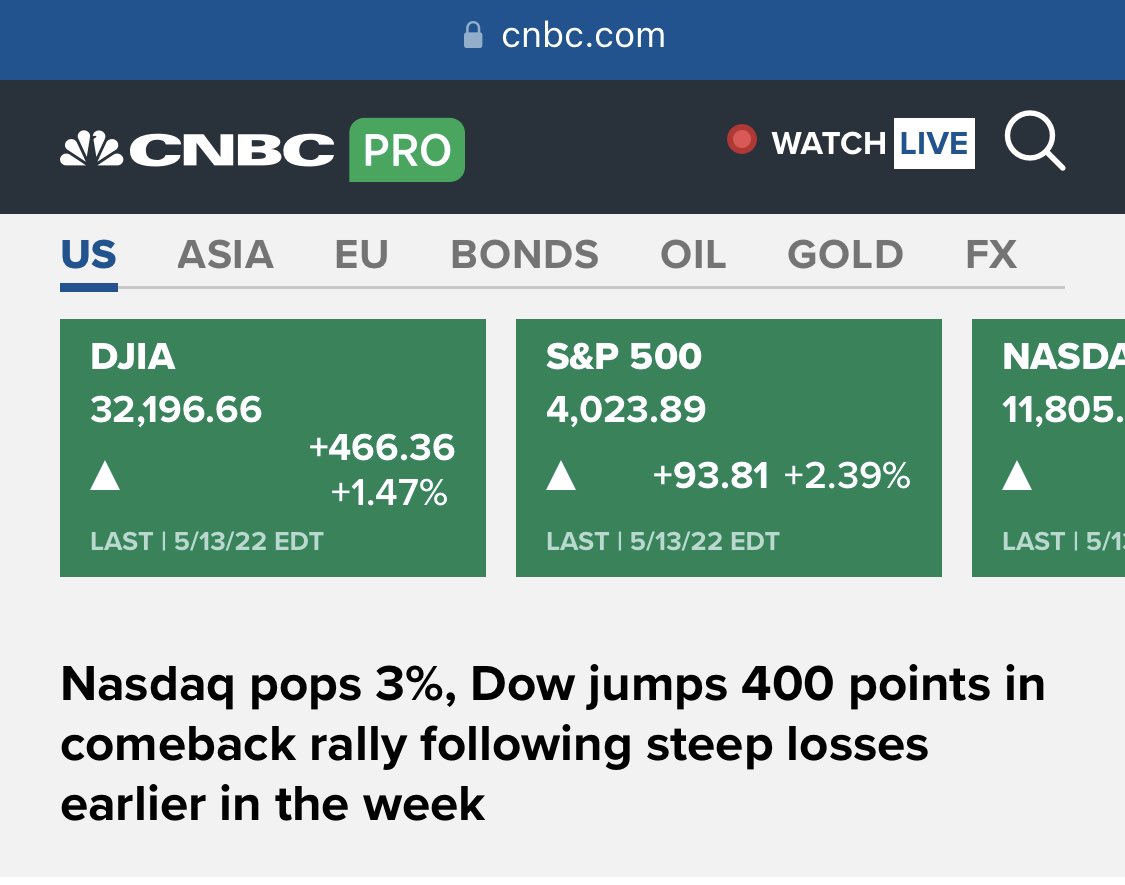Switch to the EU markets tab

[362, 255]
